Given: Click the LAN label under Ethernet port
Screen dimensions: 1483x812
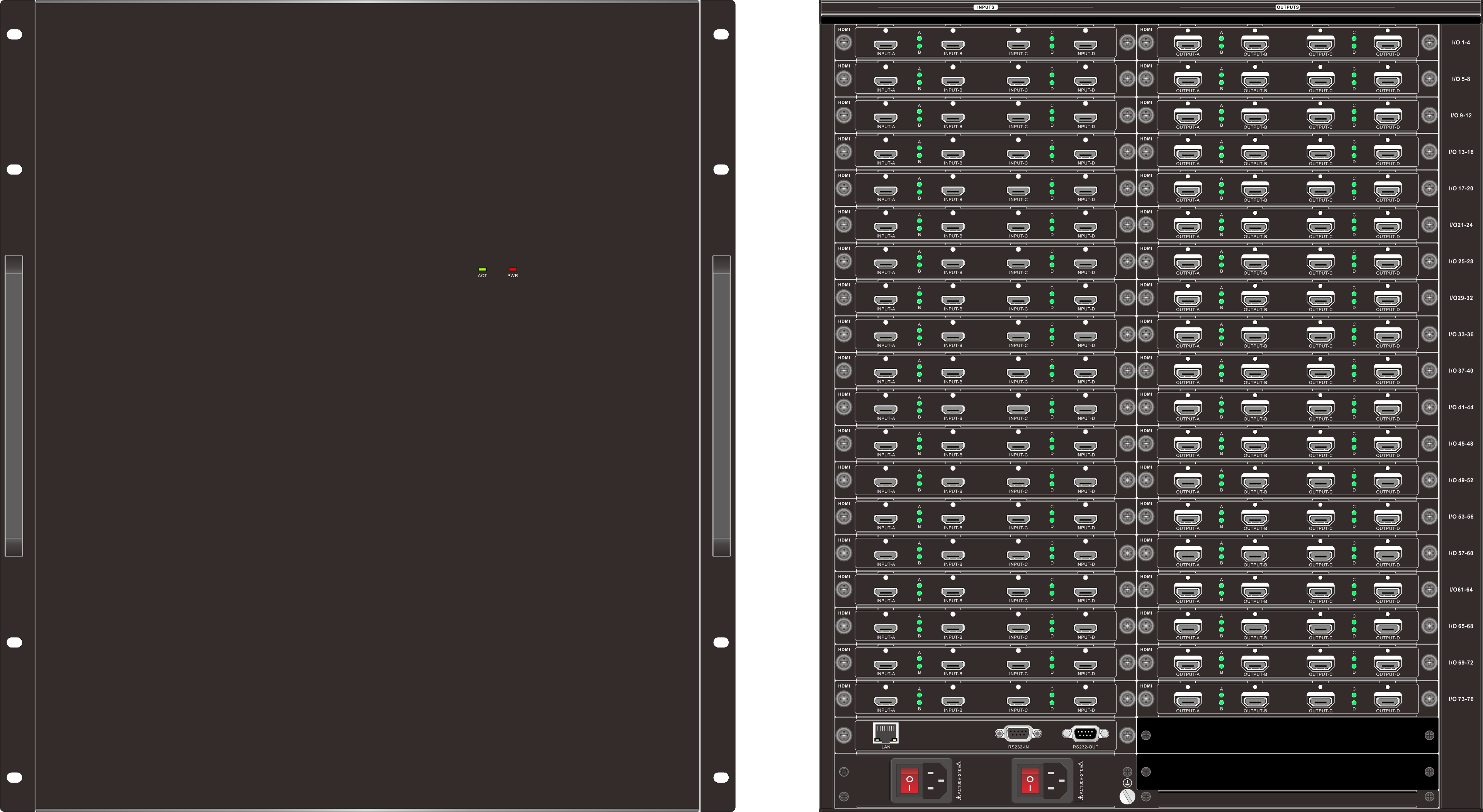Looking at the screenshot, I should pos(886,747).
